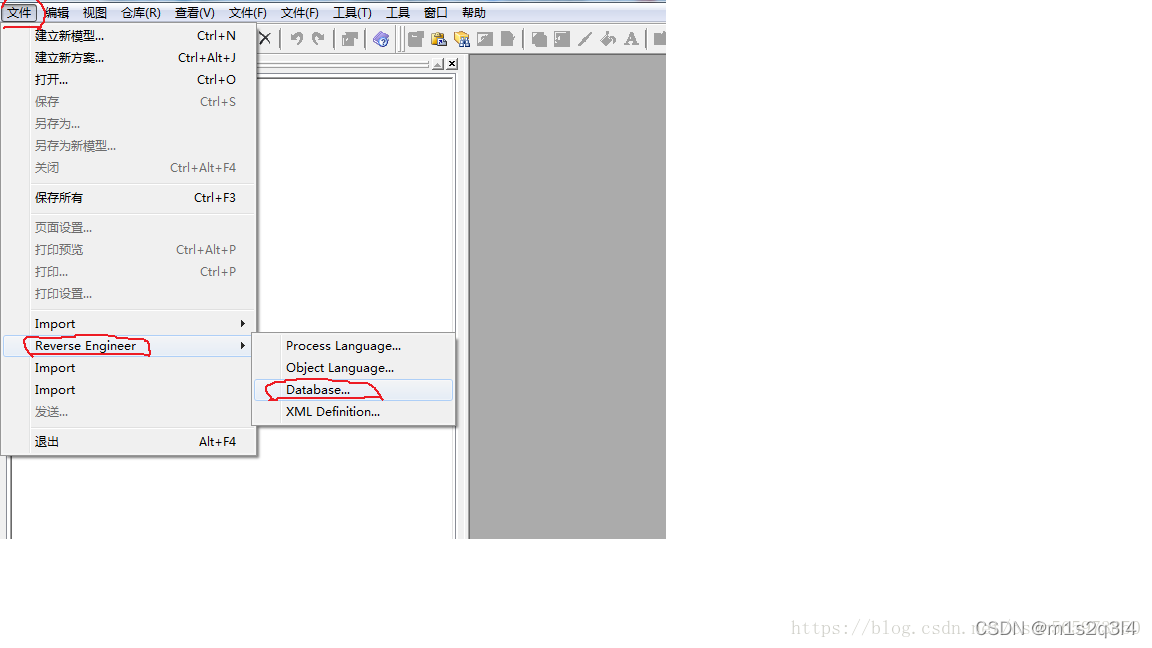This screenshot has width=1152, height=648.
Task: Open the 视图 menu
Action: coord(95,12)
